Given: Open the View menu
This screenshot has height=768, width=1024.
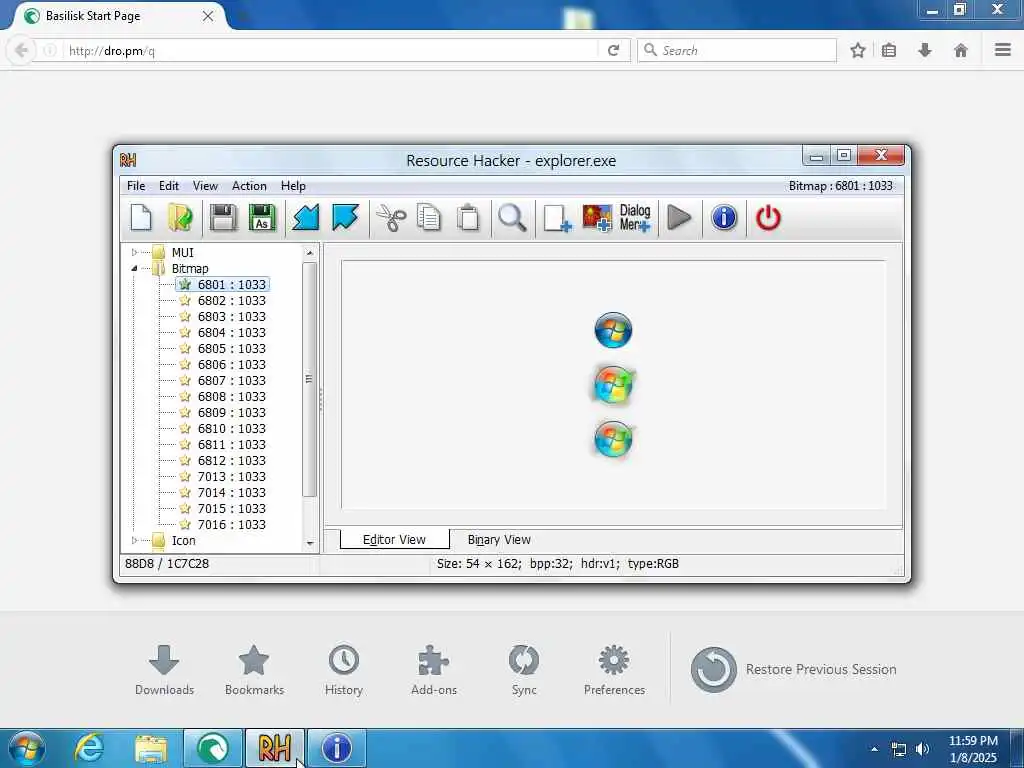Looking at the screenshot, I should coord(205,185).
